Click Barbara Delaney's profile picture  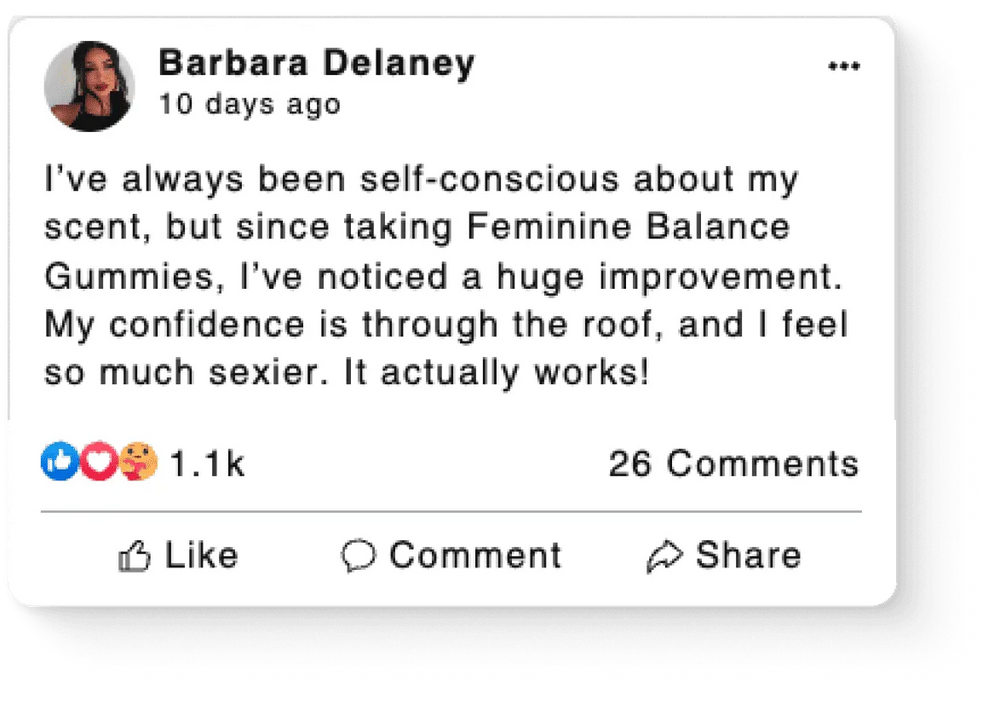point(89,86)
